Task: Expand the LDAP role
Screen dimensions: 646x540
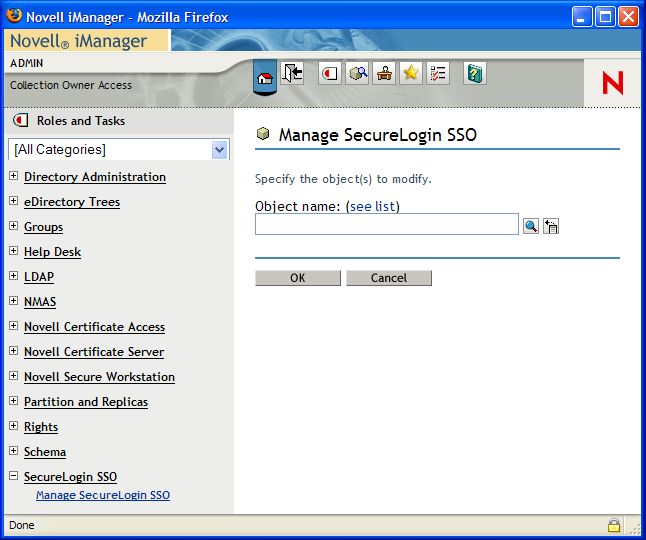Action: click(x=14, y=276)
